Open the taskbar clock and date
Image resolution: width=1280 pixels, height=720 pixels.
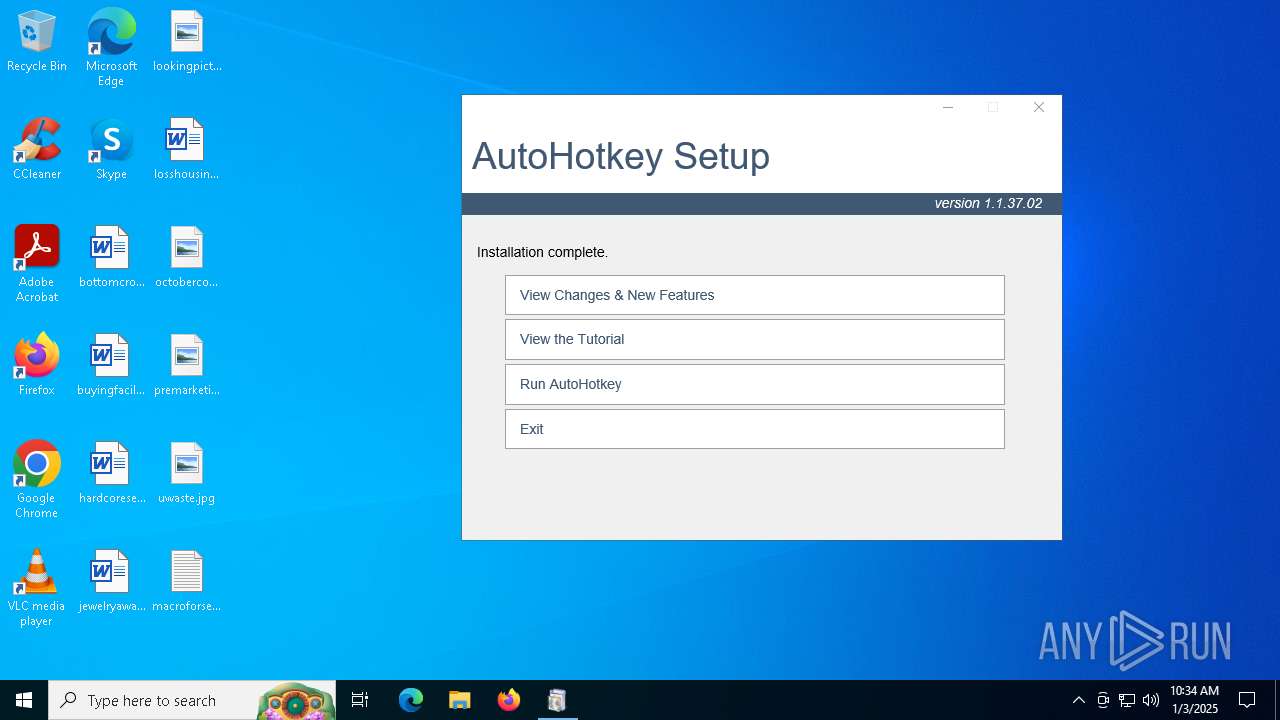[1194, 700]
